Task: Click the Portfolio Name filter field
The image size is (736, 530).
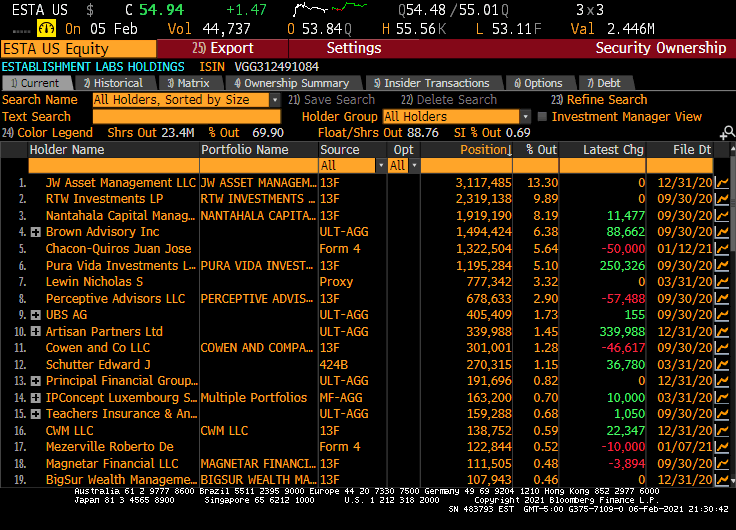Action: tap(259, 165)
